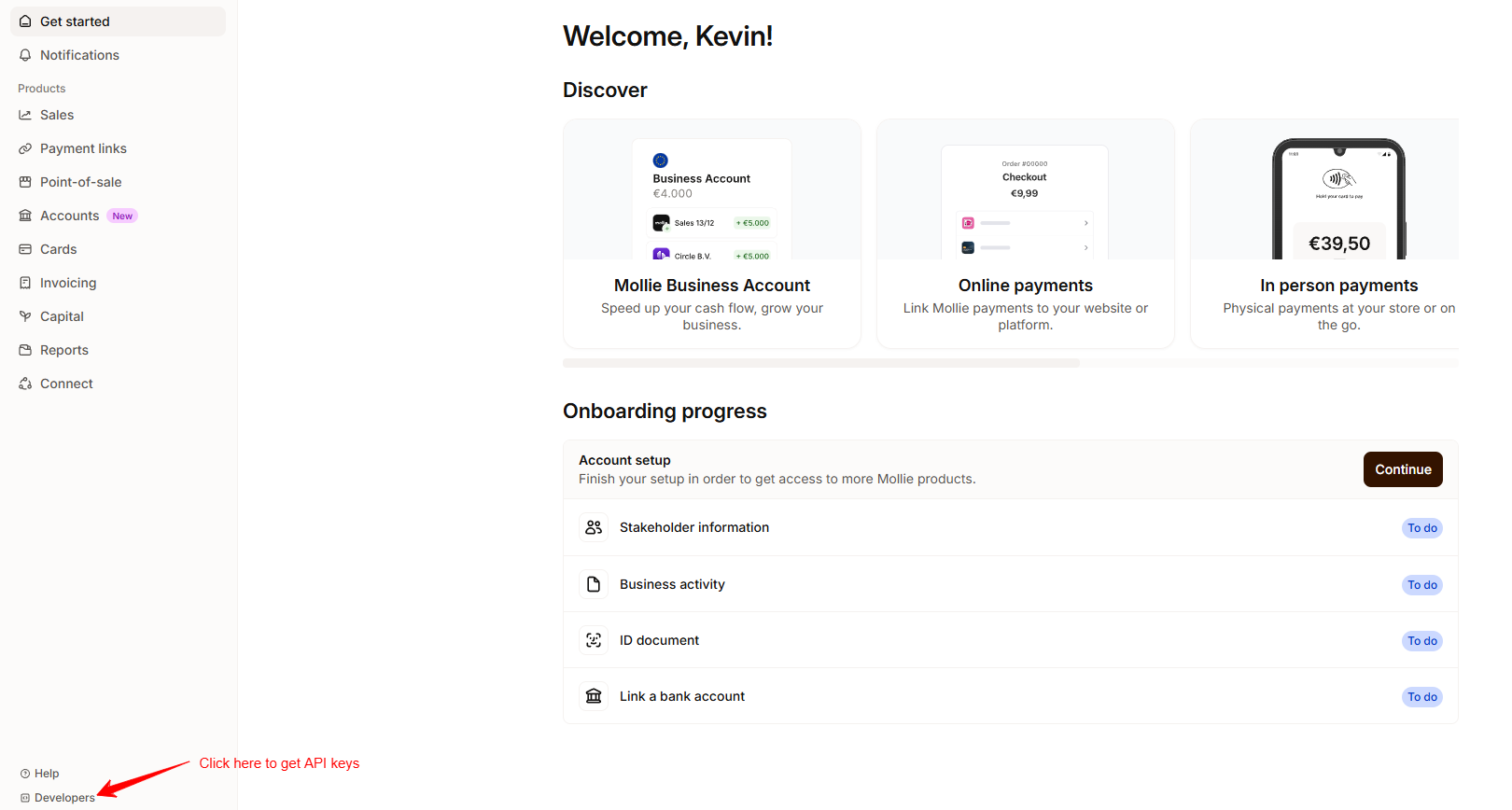Click the Discover carousel horizontal scrollbar
This screenshot has width=1512, height=810.
821,363
